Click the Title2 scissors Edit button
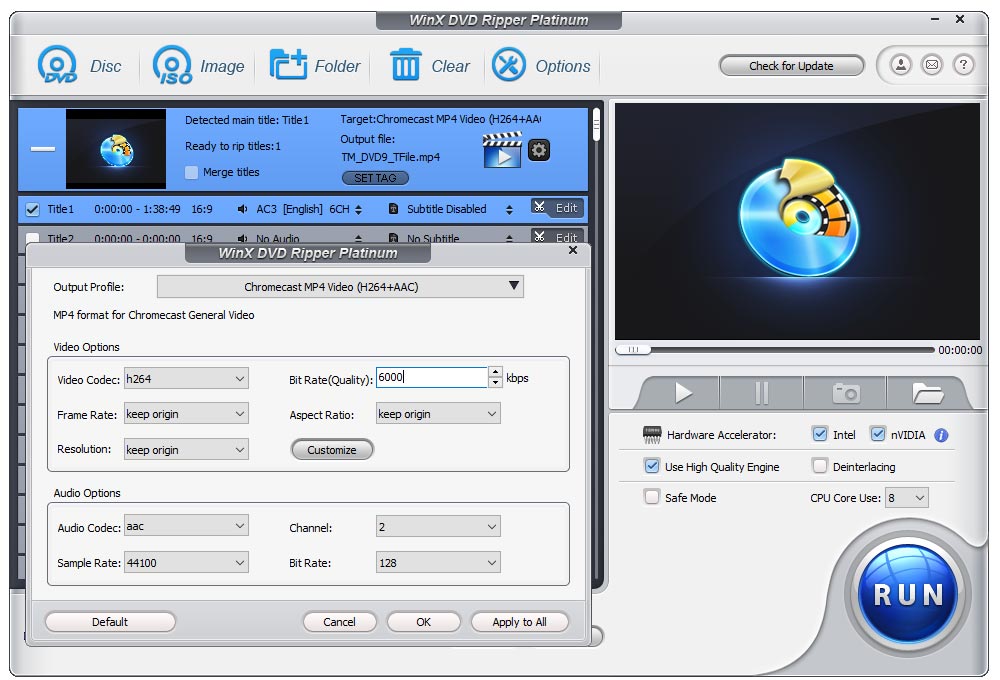The height and width of the screenshot is (680, 1000). coord(558,237)
